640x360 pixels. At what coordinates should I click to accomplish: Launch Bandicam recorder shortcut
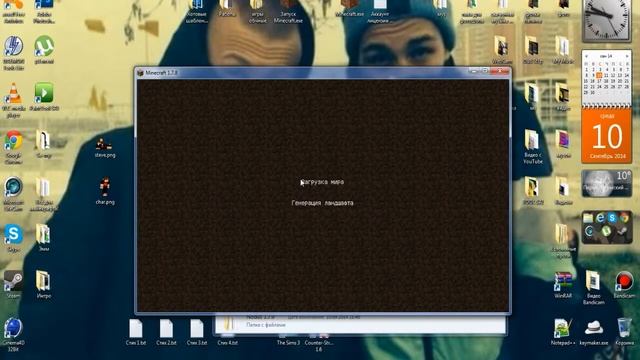click(624, 285)
